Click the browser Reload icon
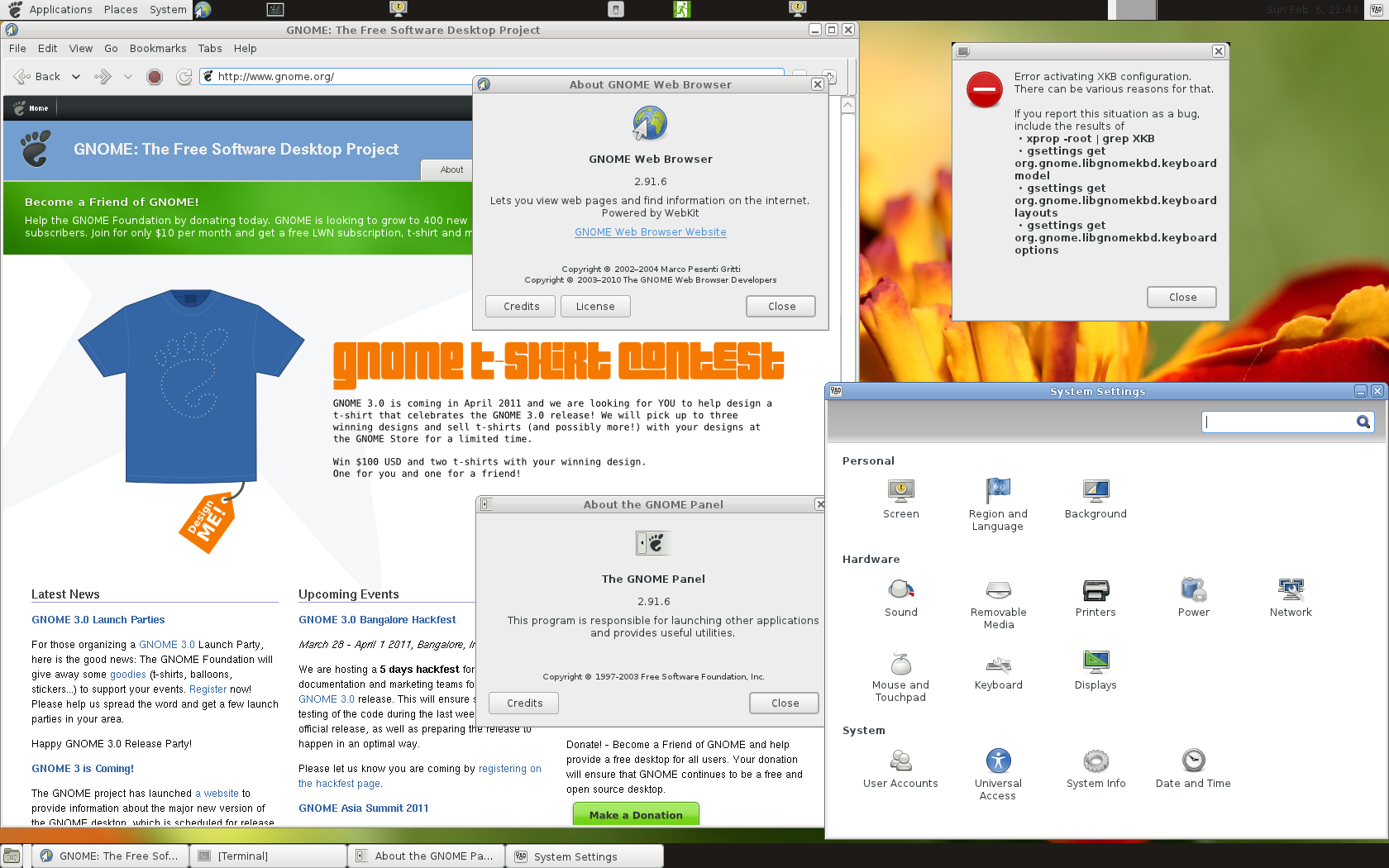1389x868 pixels. (184, 77)
